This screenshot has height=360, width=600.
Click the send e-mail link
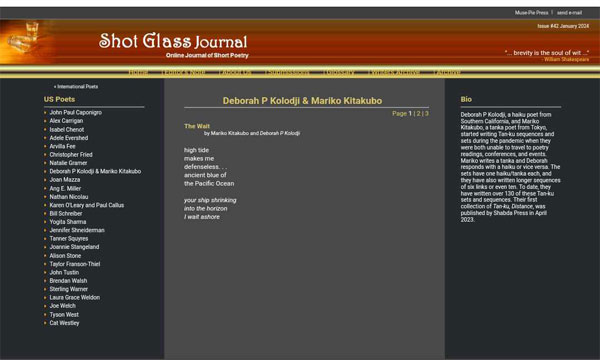pyautogui.click(x=569, y=13)
